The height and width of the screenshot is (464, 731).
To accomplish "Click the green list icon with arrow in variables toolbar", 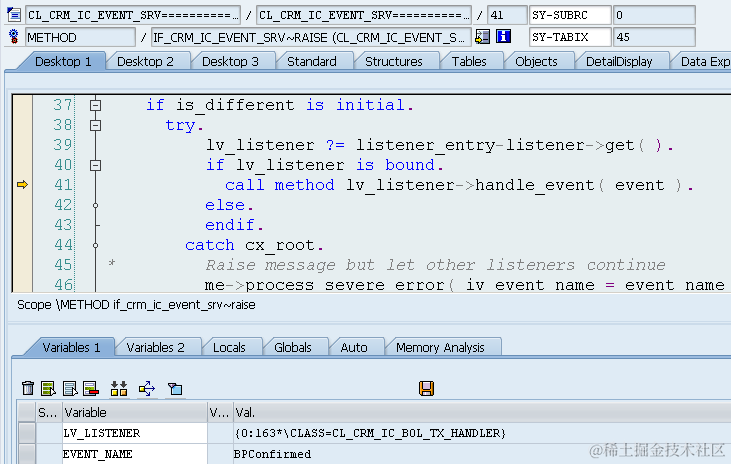I will 48,388.
